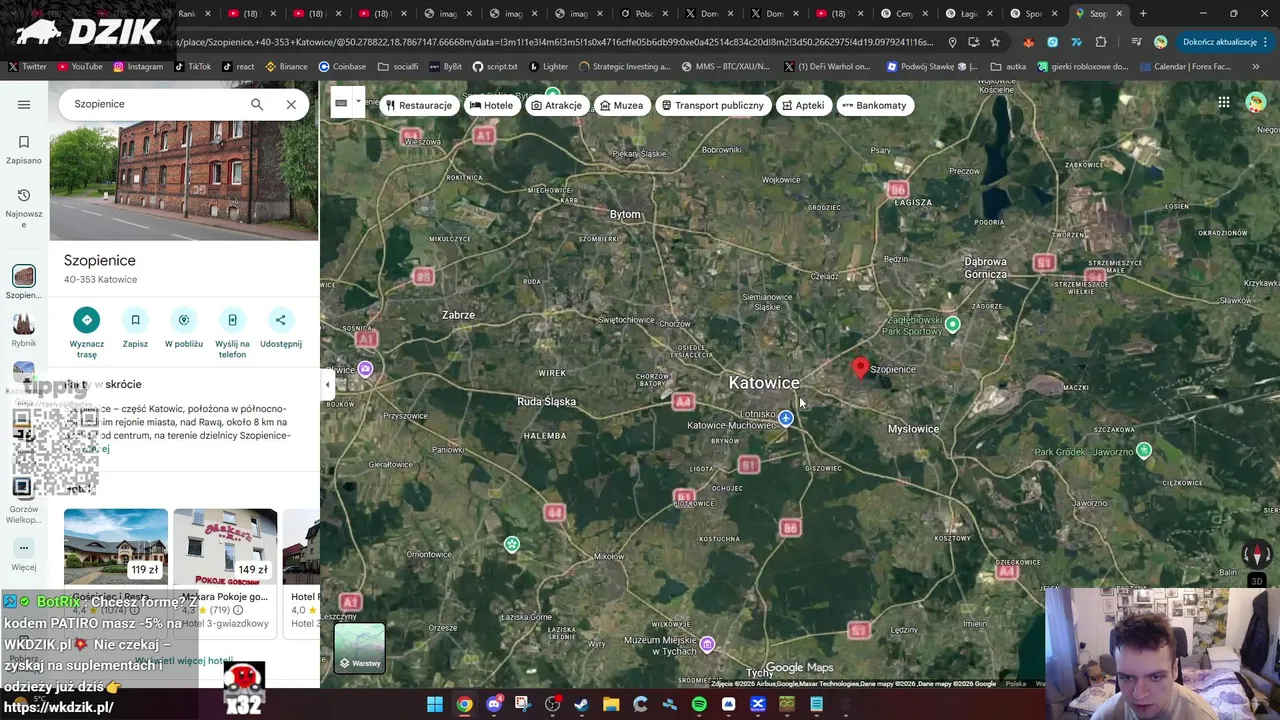
Task: Select the Muzea filter chip
Action: tap(622, 105)
